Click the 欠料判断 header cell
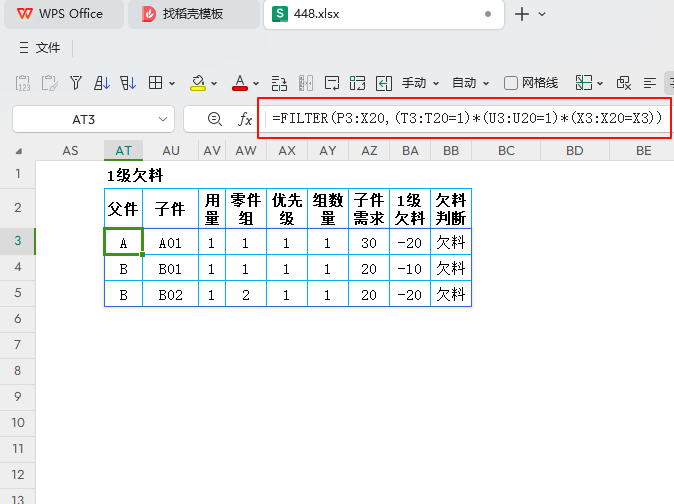Image resolution: width=674 pixels, height=504 pixels. 451,209
